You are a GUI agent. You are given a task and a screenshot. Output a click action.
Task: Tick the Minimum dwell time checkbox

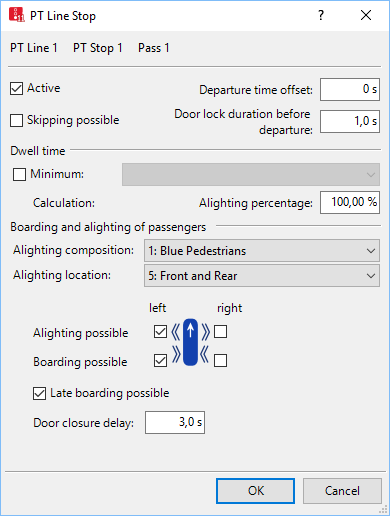click(x=19, y=174)
